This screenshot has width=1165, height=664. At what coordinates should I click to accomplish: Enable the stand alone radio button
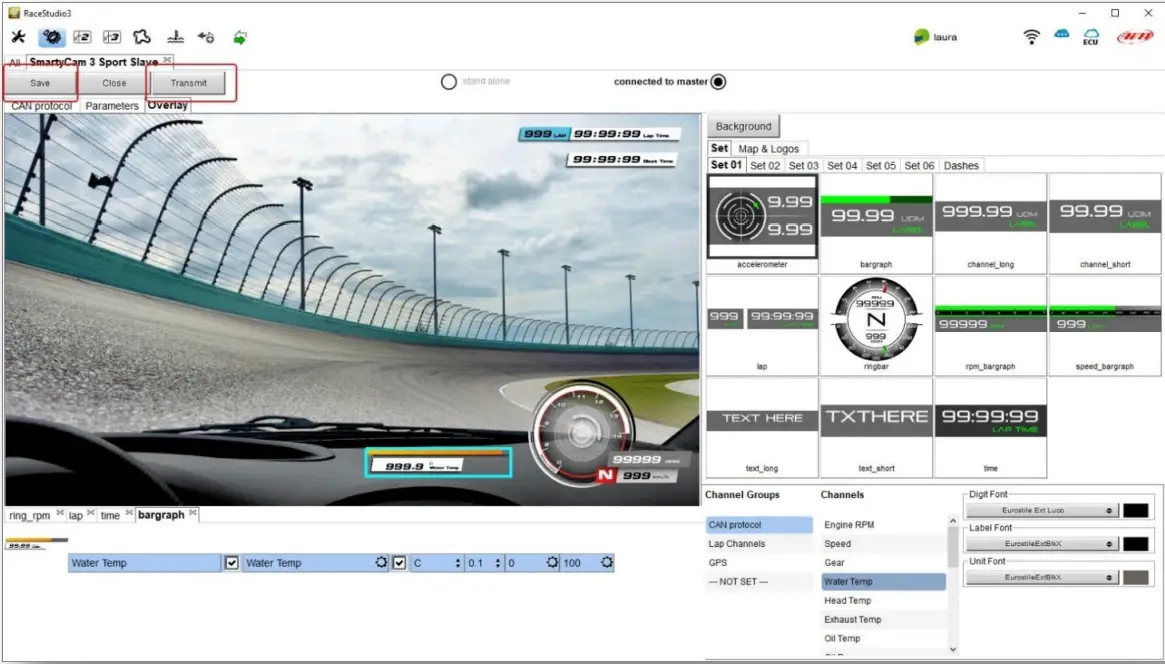coord(449,82)
